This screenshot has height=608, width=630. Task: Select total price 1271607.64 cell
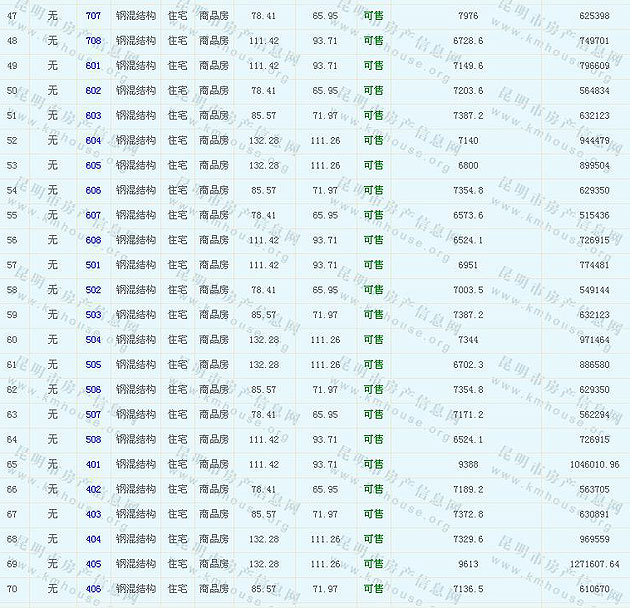click(x=590, y=564)
